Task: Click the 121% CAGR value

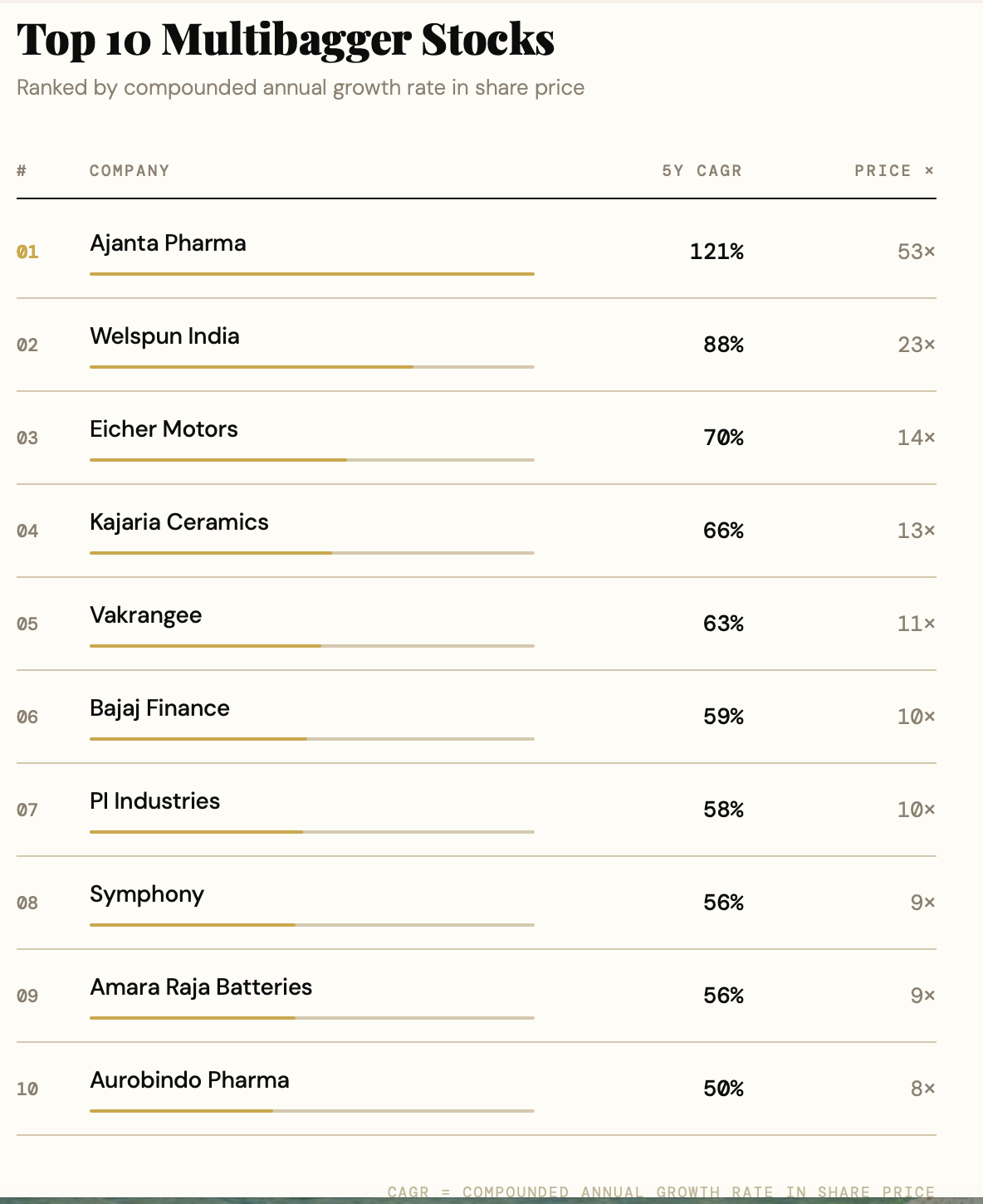Action: point(716,252)
